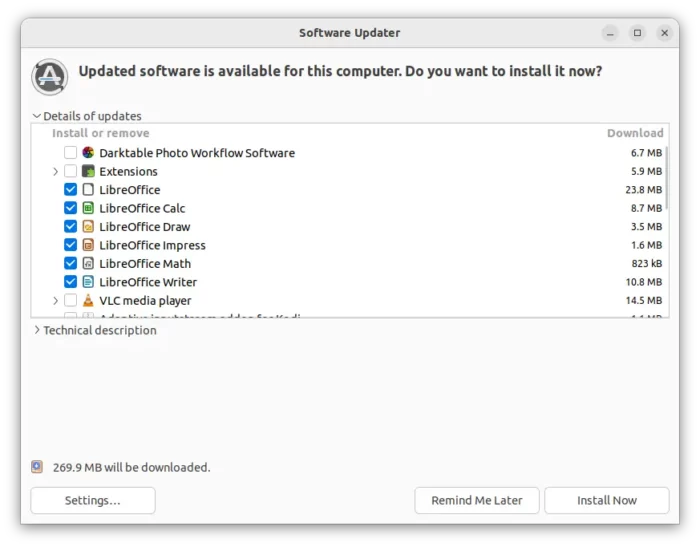Click the LibreOffice Writer document icon
700x547 pixels.
(x=88, y=282)
